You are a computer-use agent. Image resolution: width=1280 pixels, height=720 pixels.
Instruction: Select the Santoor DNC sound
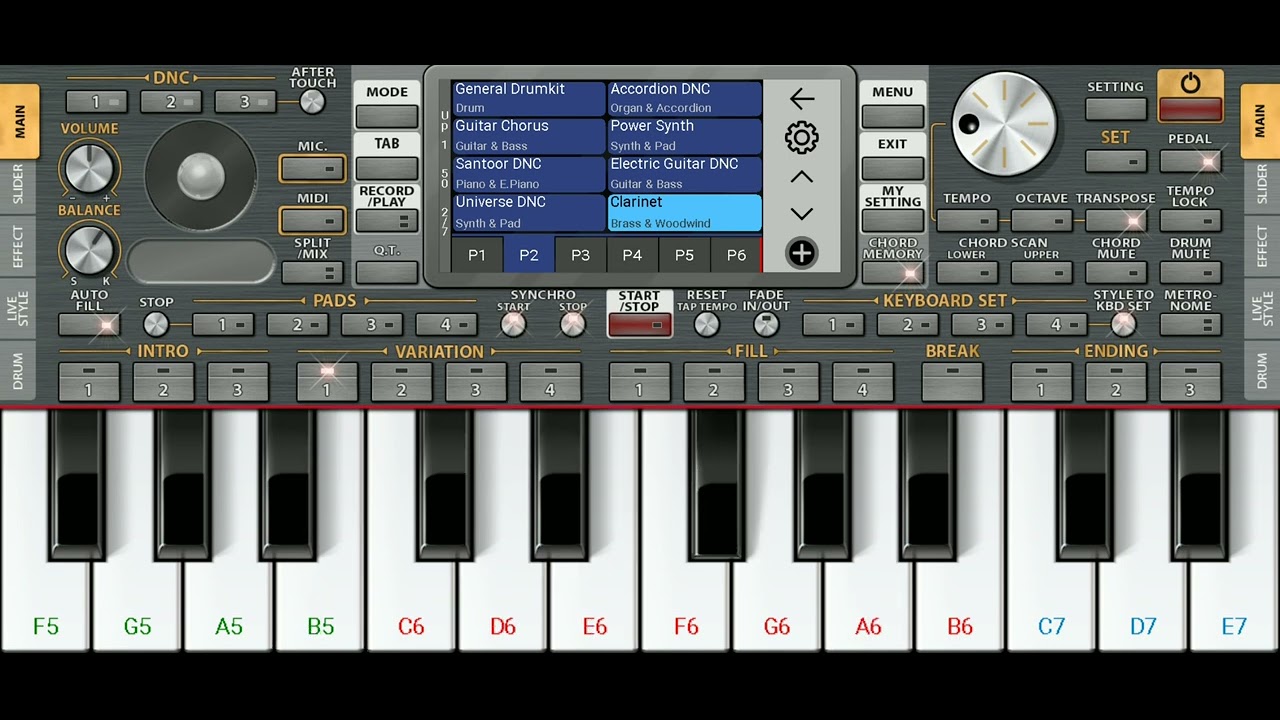tap(528, 174)
